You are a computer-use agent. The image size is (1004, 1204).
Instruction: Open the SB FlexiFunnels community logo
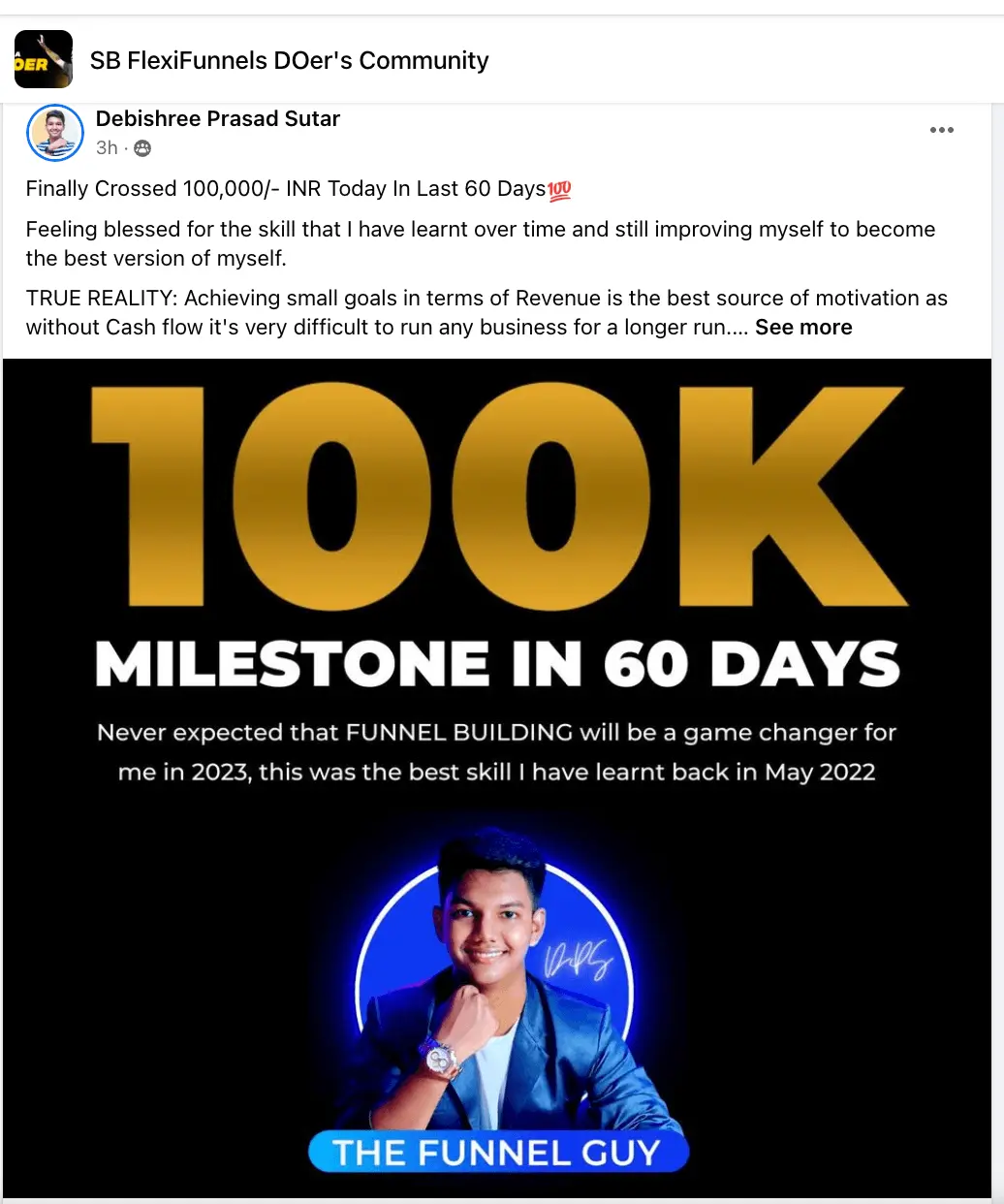(x=44, y=60)
